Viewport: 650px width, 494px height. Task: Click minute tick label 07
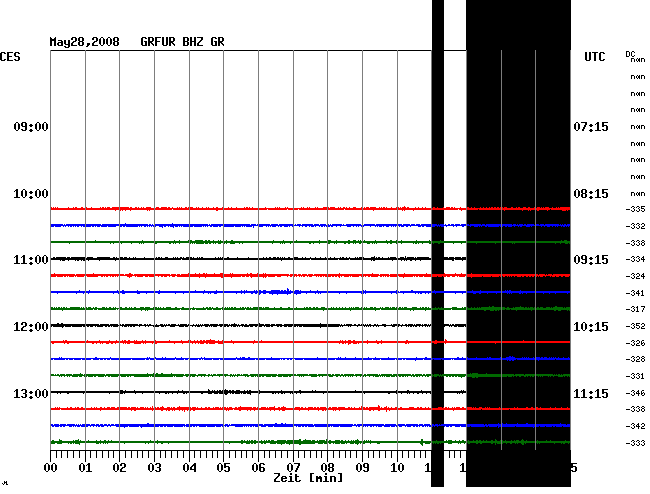[293, 468]
